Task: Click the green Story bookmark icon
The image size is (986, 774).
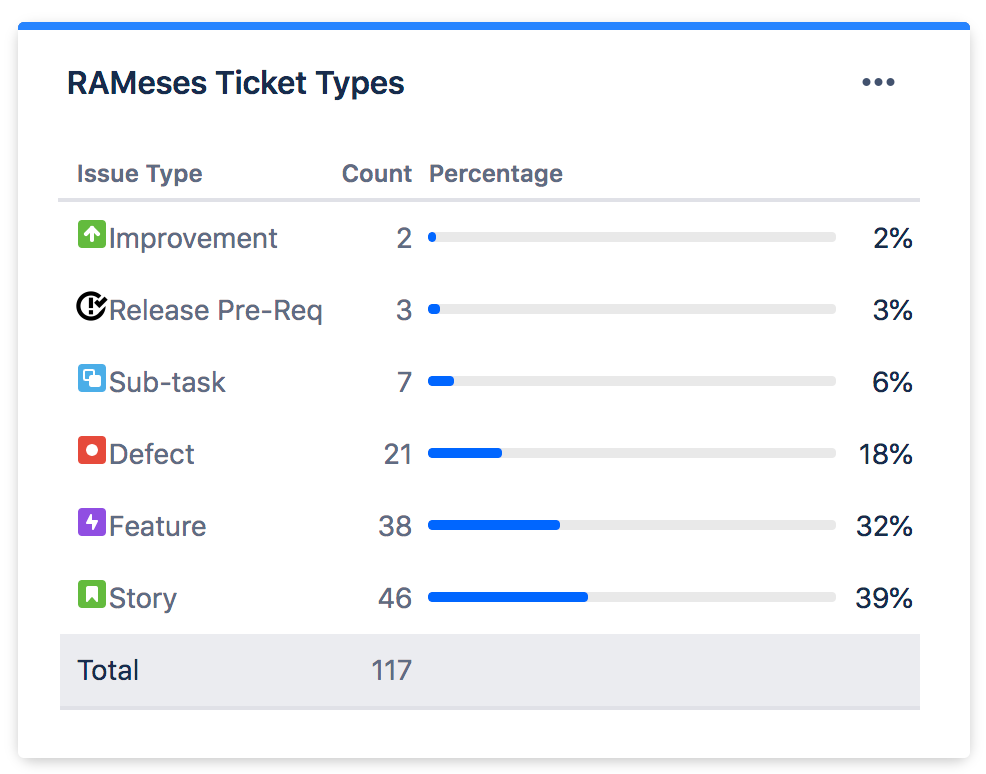Action: pyautogui.click(x=92, y=594)
